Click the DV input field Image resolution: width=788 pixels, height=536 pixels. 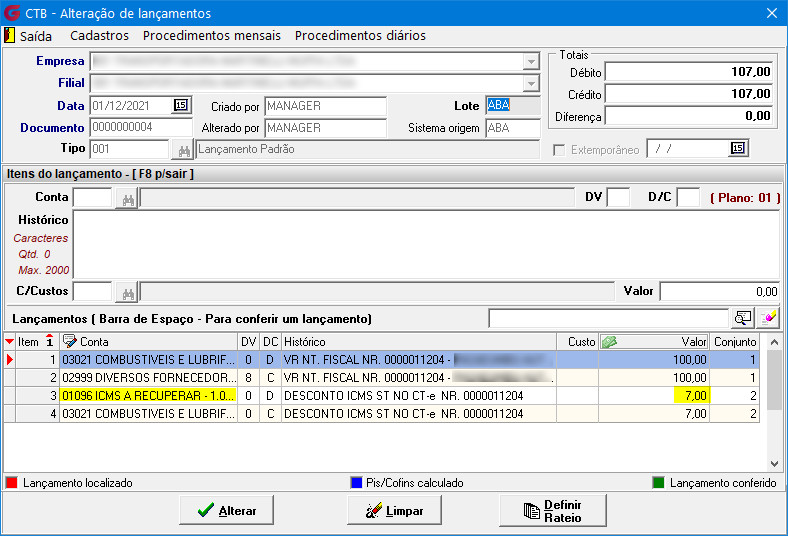618,197
